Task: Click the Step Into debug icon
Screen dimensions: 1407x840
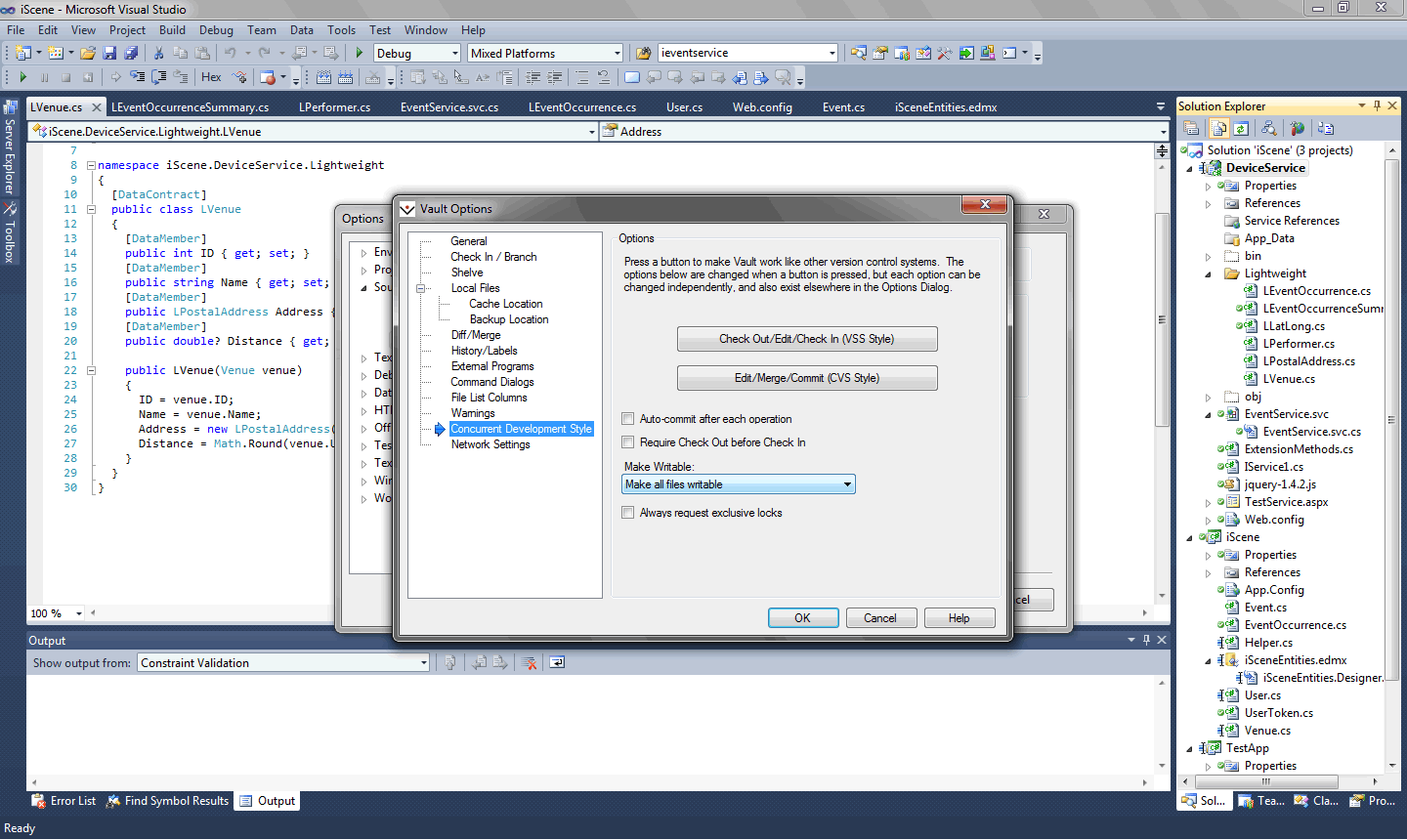Action: coord(137,77)
